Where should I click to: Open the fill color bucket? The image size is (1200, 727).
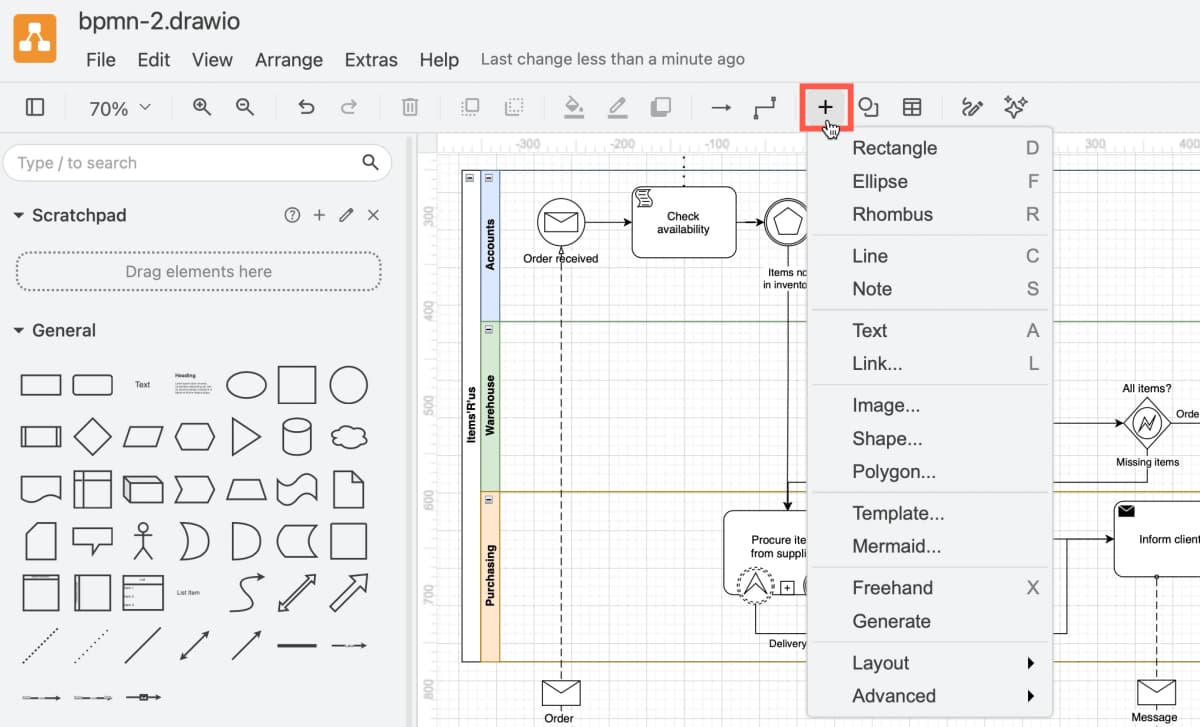574,107
